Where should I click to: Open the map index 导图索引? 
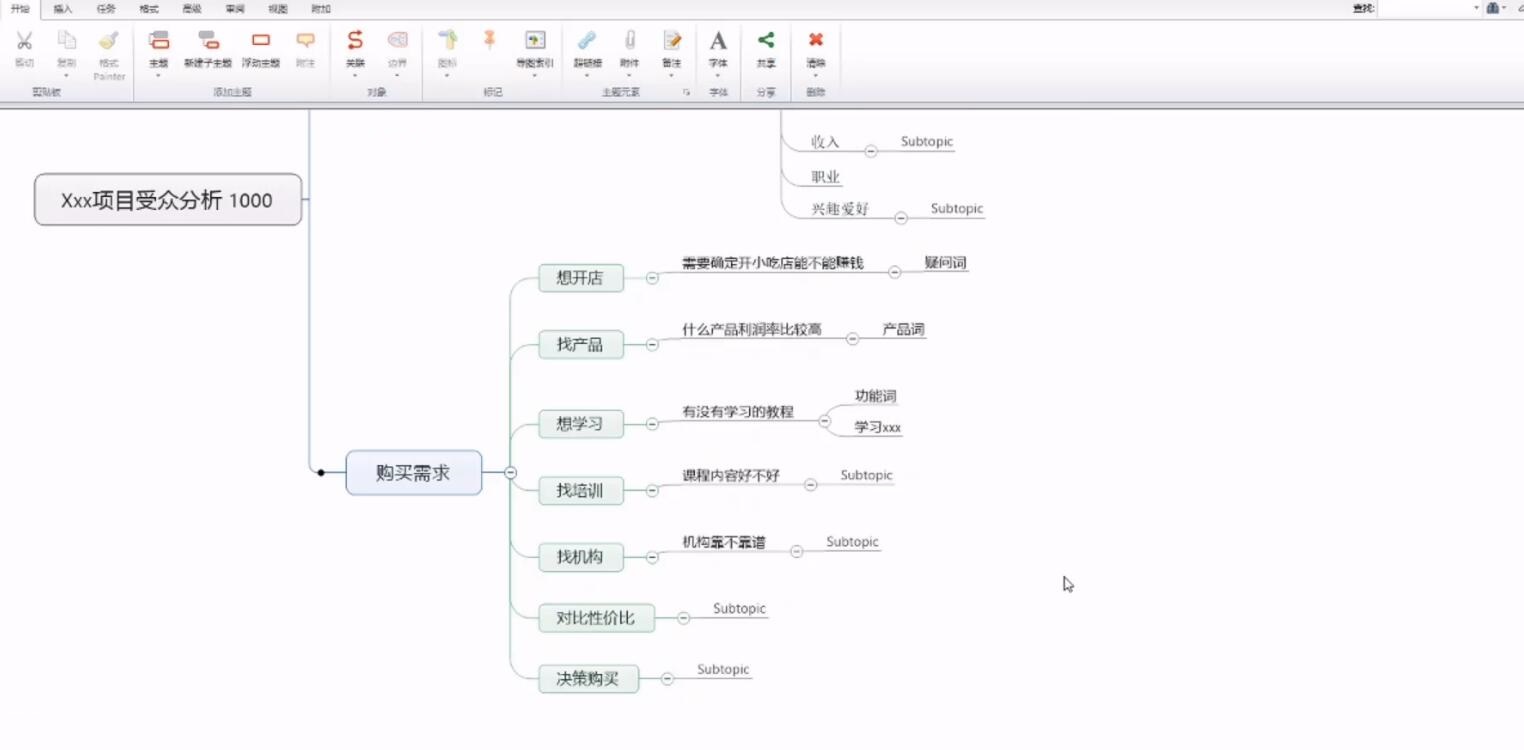click(535, 41)
